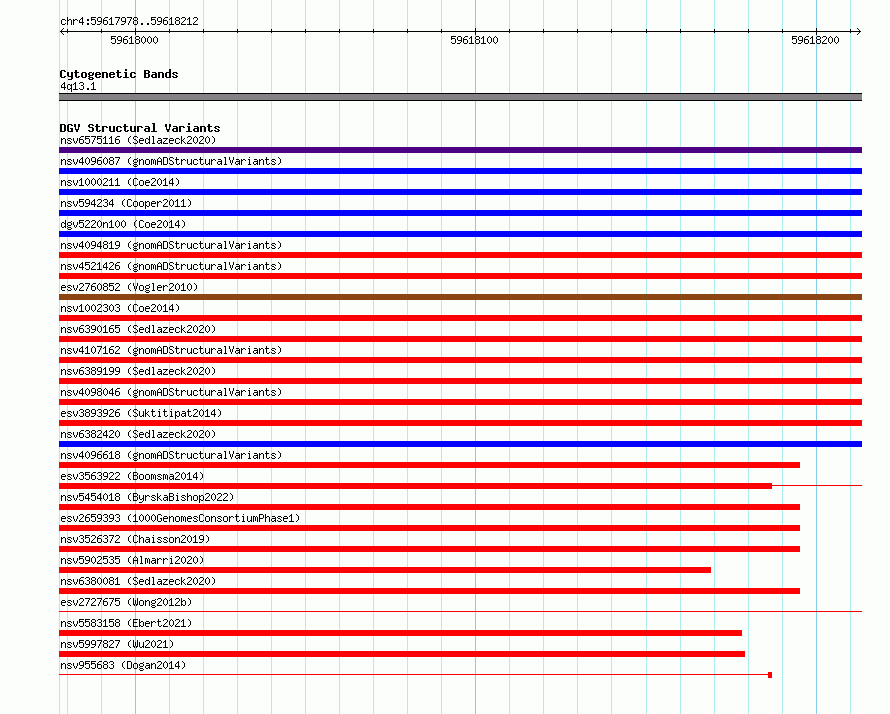Select the gray 4q13.1 cytogenetic band bar
The height and width of the screenshot is (714, 890).
tap(460, 97)
